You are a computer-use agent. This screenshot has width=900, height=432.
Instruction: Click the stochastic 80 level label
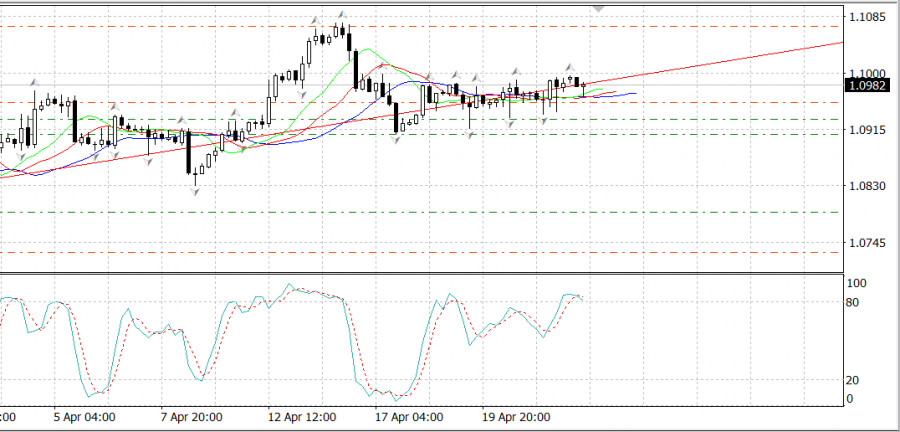855,302
